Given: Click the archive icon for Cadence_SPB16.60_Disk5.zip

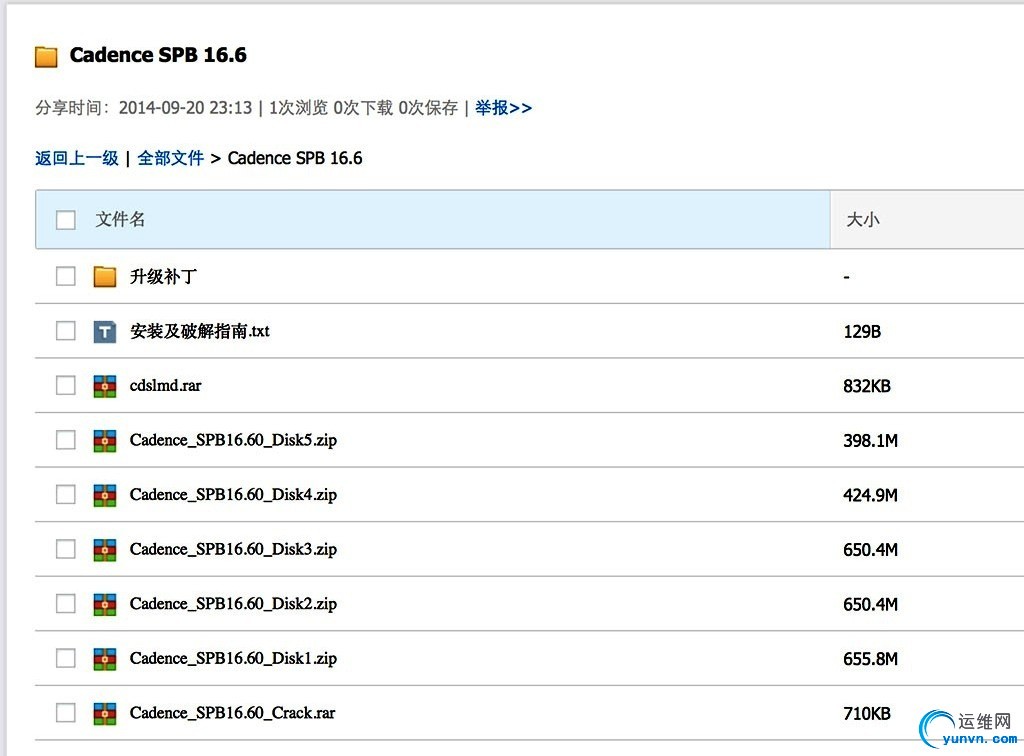Looking at the screenshot, I should (x=105, y=441).
